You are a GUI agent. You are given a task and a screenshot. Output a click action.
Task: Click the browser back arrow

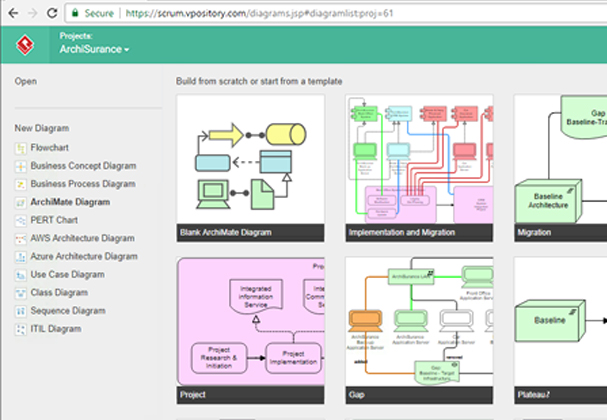[11, 13]
